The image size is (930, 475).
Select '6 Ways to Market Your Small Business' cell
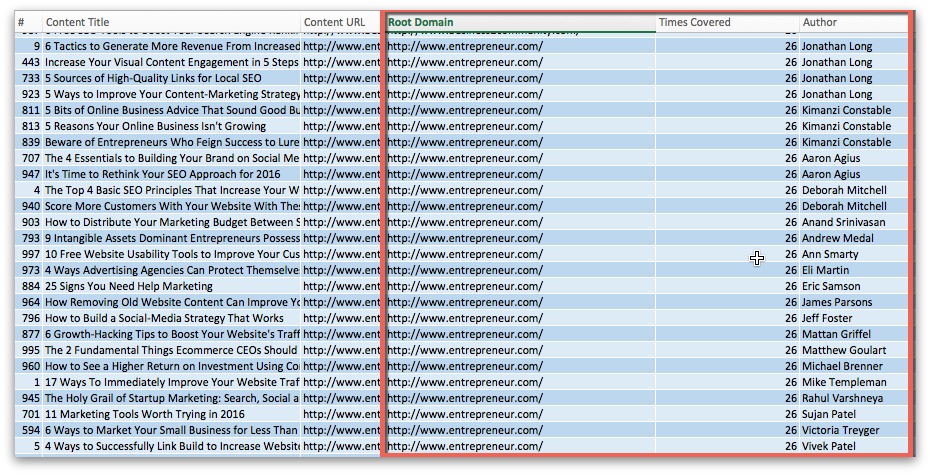[171, 431]
